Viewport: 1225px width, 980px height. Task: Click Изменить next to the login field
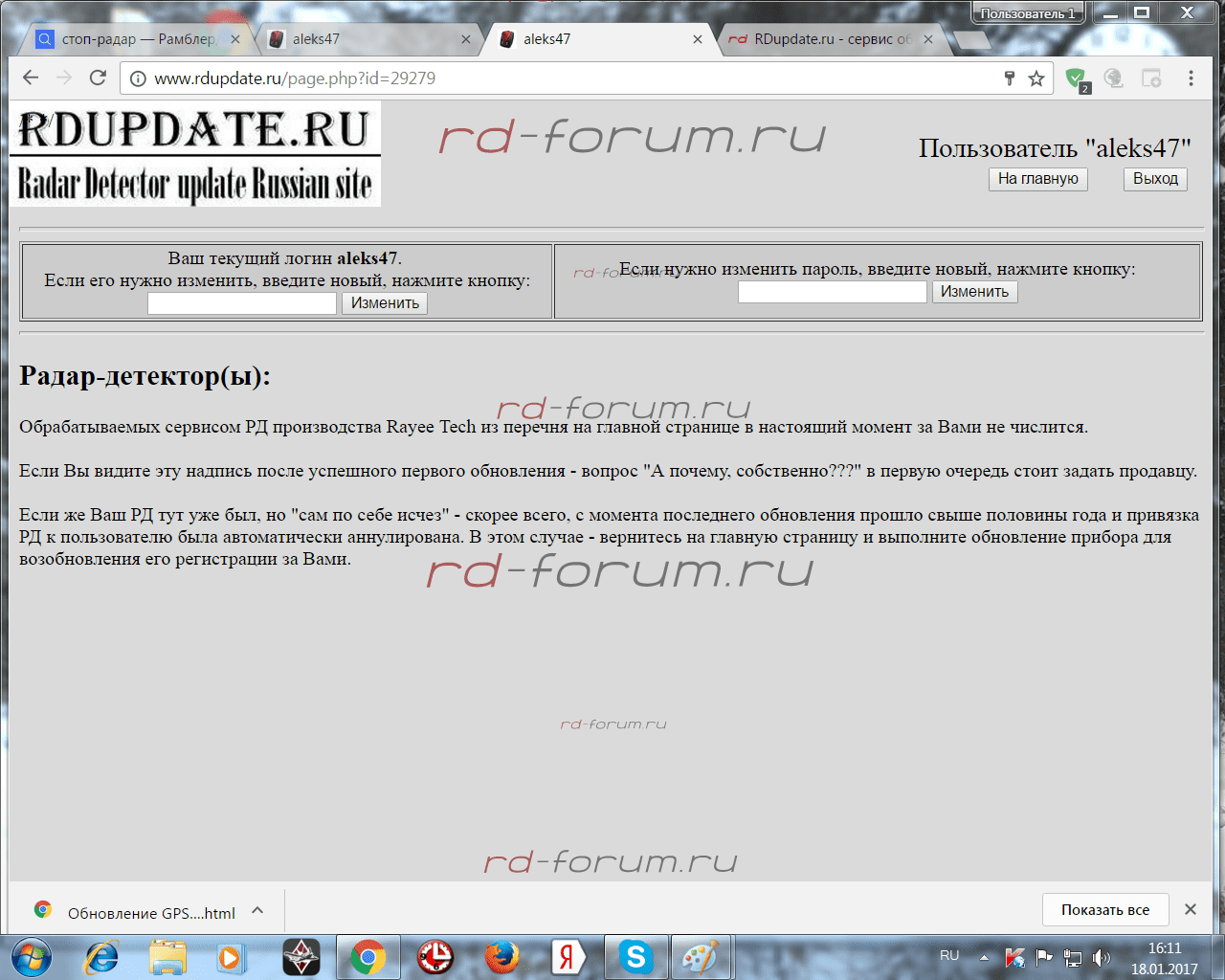385,303
